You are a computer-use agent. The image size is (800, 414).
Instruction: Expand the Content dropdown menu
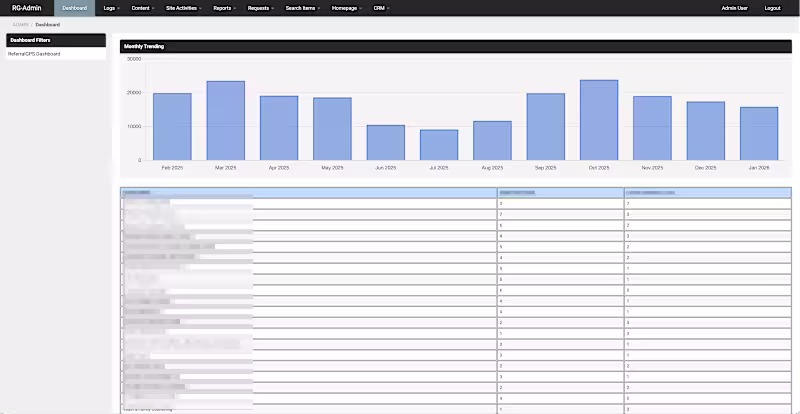[x=143, y=8]
